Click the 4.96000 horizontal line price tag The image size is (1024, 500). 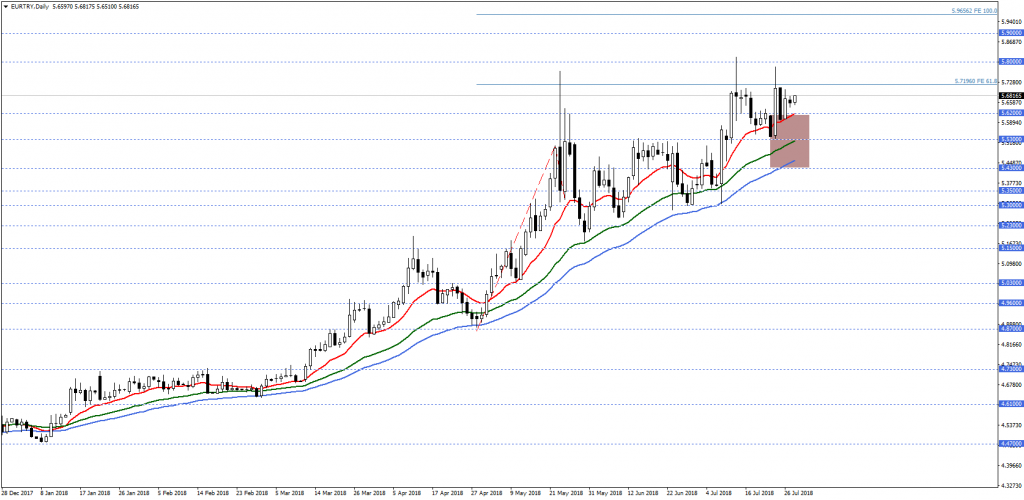[1010, 303]
